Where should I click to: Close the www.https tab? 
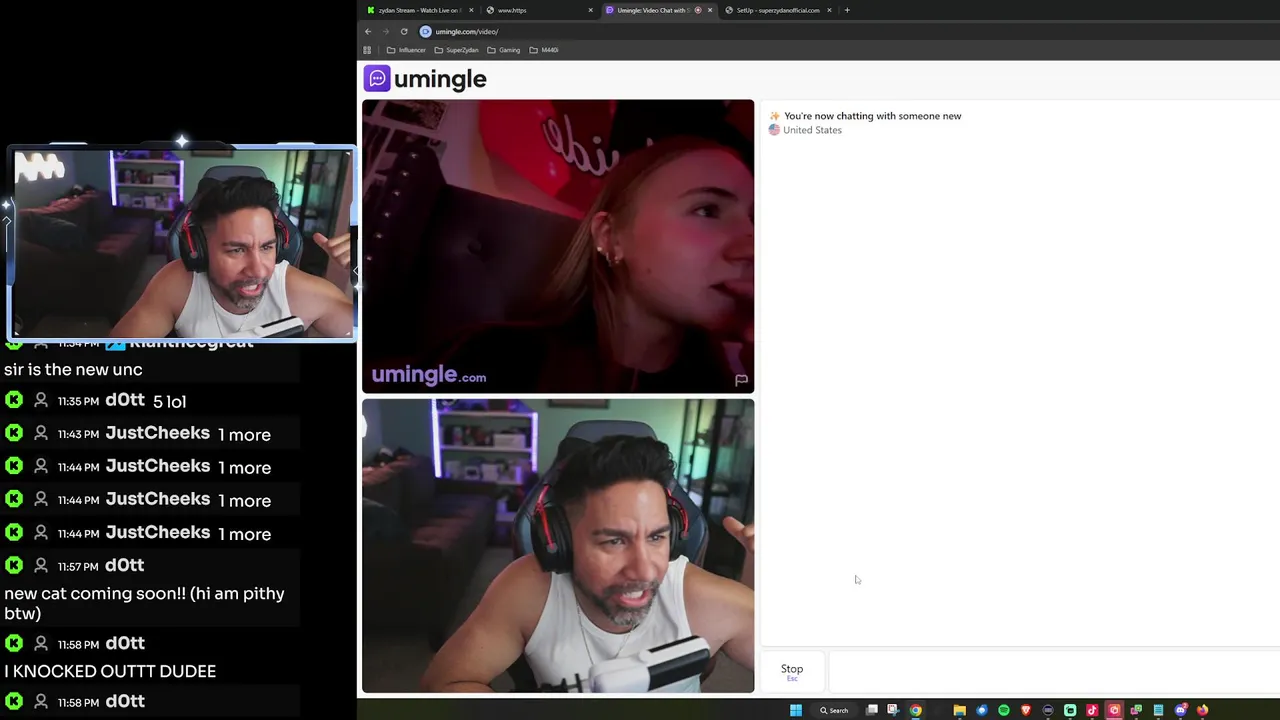tap(590, 10)
